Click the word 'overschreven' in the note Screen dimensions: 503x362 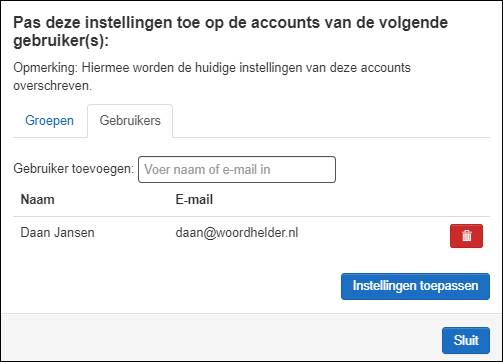pos(51,86)
